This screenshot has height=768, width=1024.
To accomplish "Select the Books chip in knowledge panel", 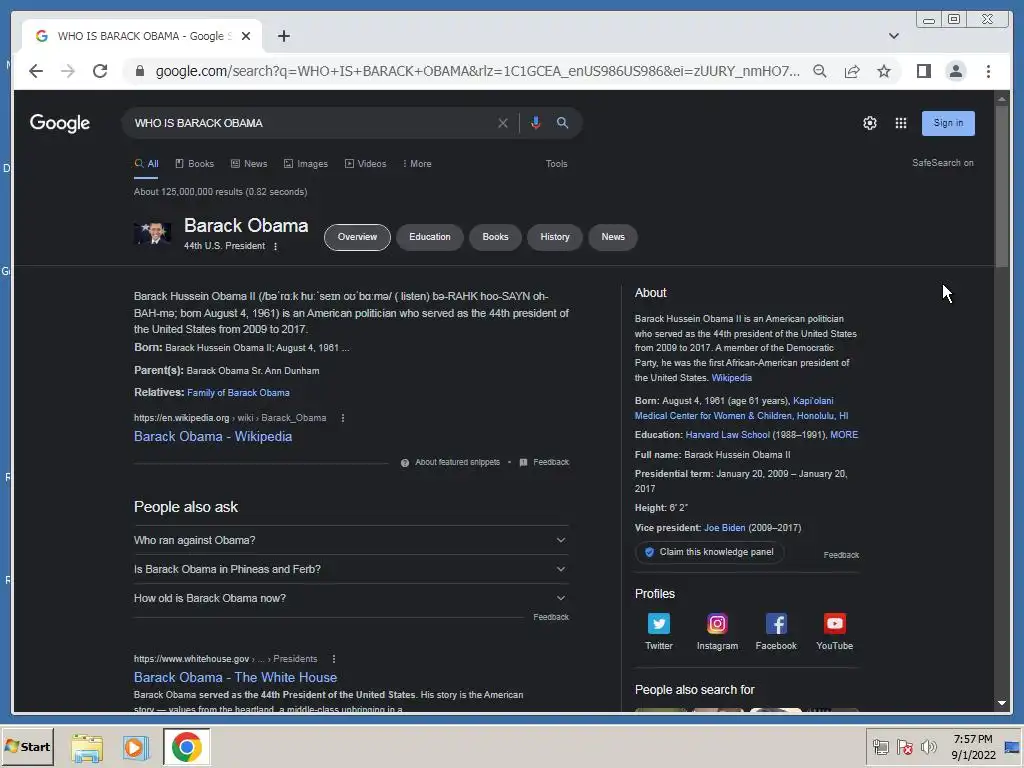I will (495, 237).
